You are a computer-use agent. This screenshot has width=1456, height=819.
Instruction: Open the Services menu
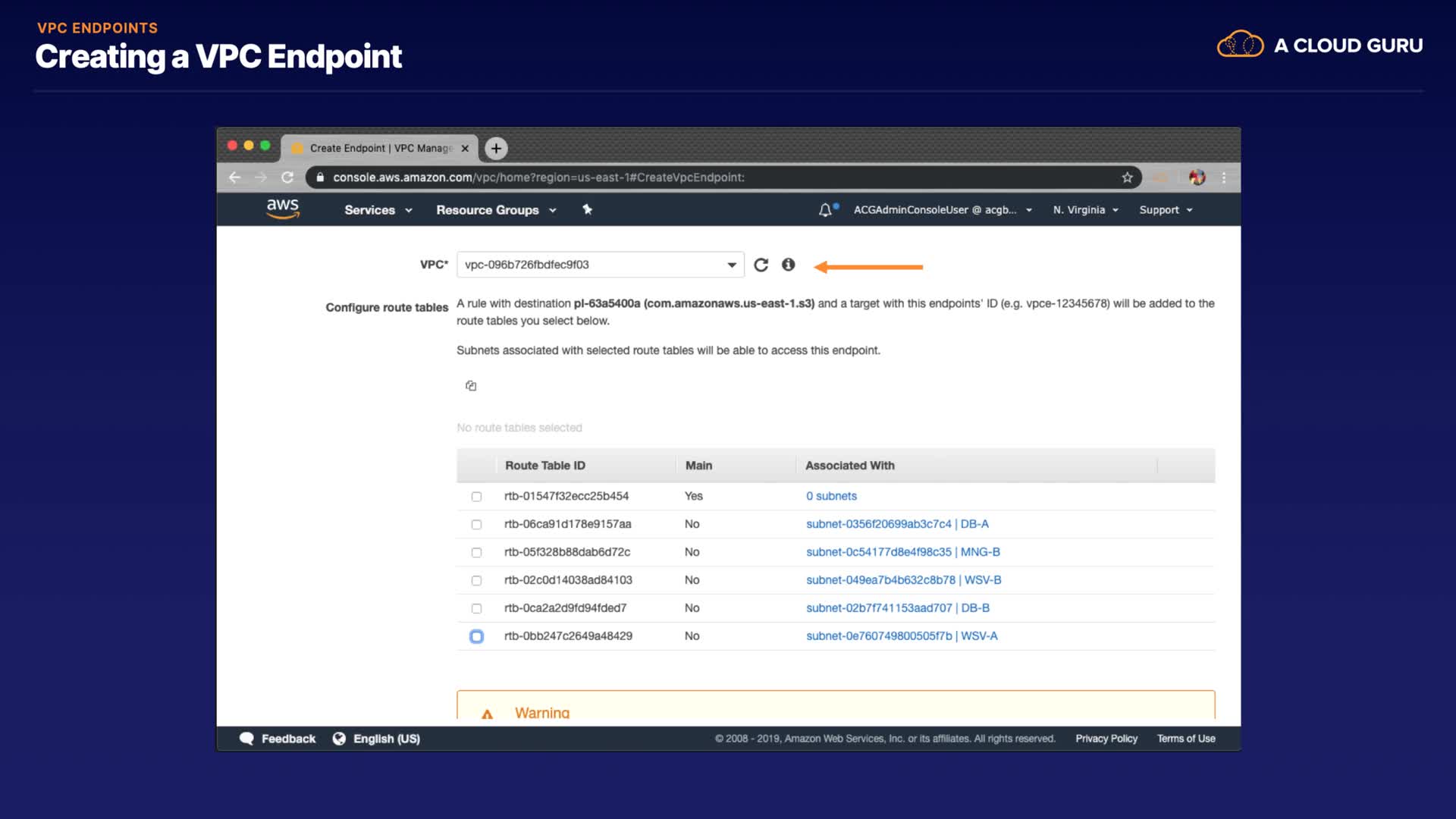point(378,210)
